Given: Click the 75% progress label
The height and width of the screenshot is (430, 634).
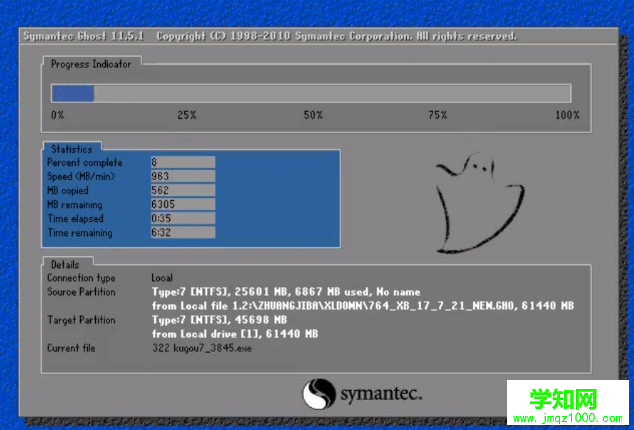Looking at the screenshot, I should coord(437,115).
